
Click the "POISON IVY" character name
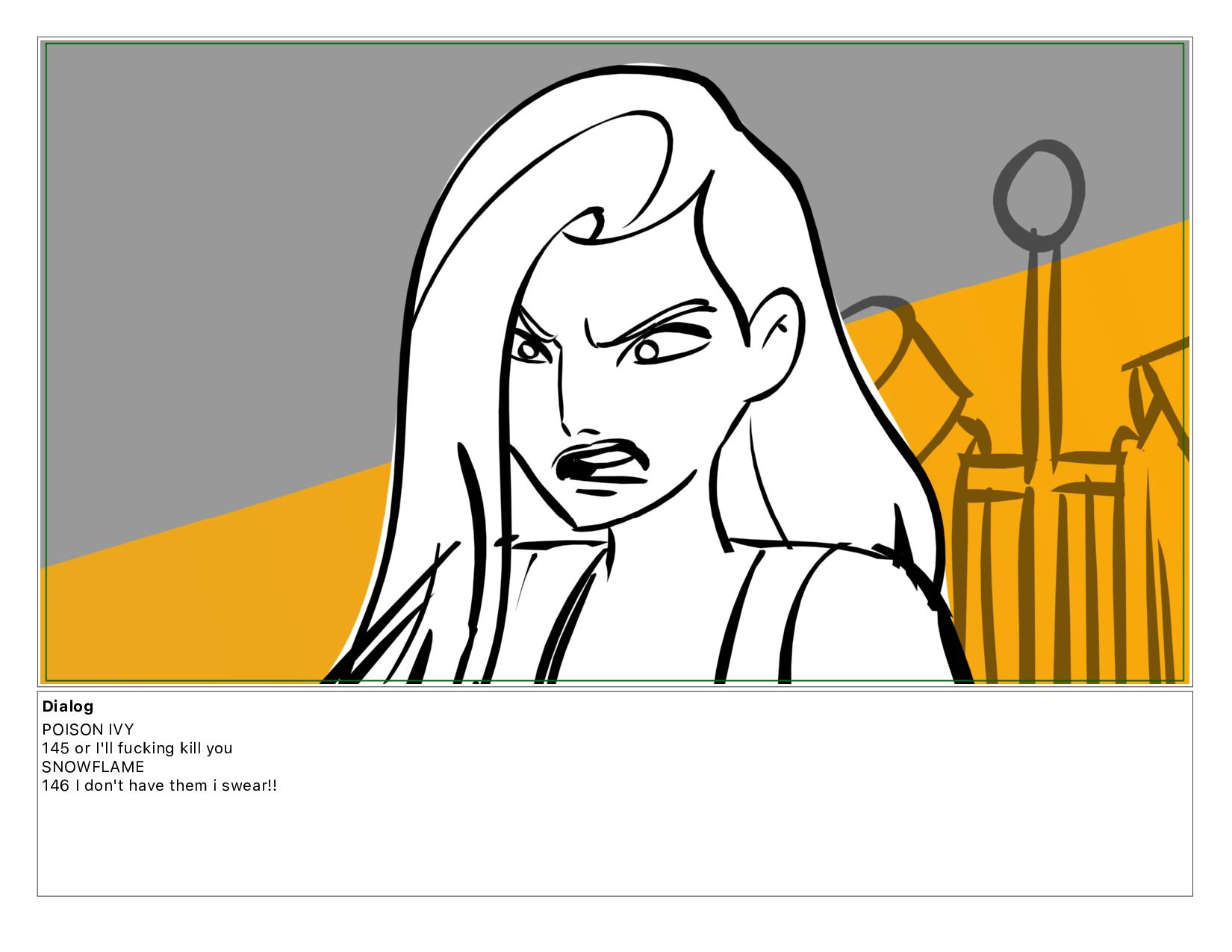(x=88, y=729)
